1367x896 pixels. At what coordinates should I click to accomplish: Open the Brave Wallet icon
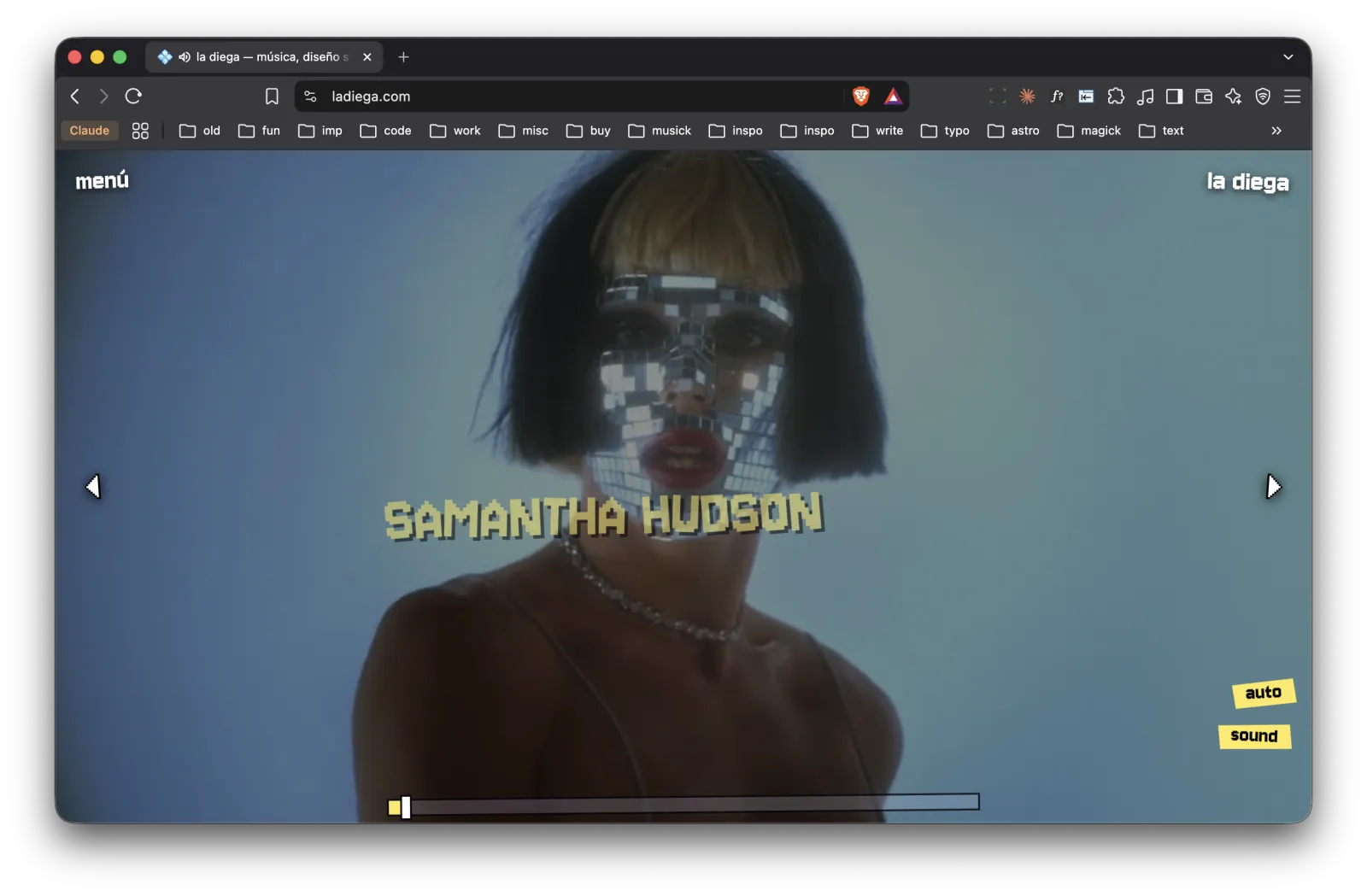[1204, 97]
